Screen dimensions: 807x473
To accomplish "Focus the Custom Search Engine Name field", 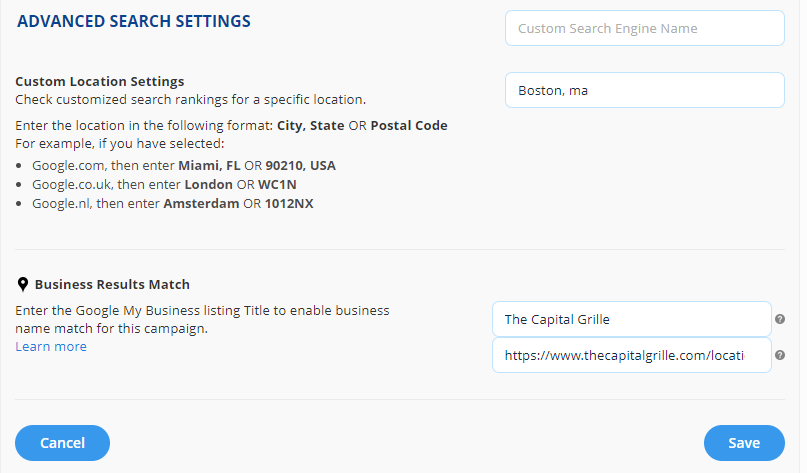I will pyautogui.click(x=645, y=29).
